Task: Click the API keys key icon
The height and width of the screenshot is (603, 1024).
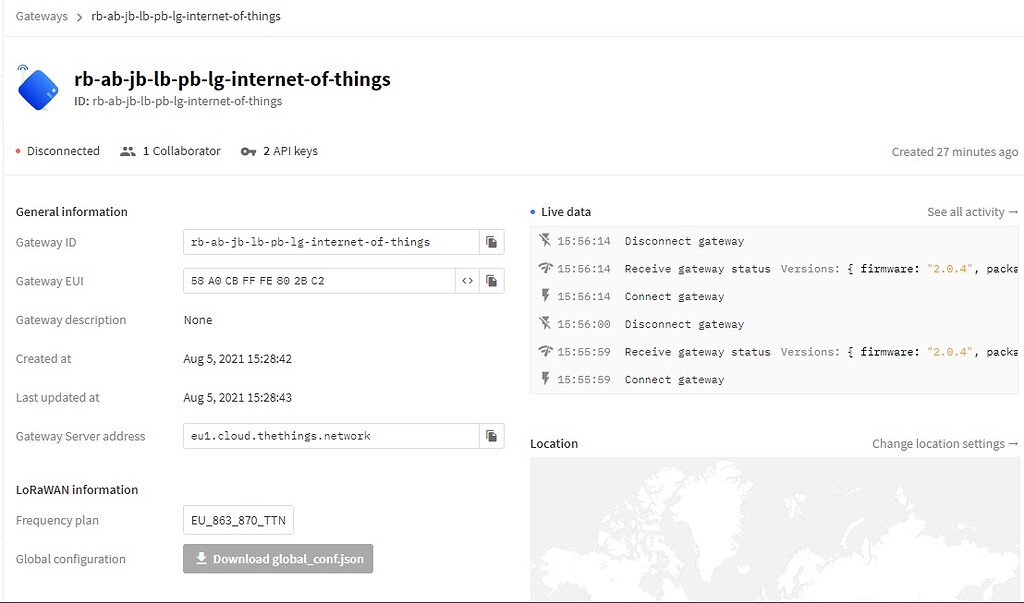Action: 248,152
